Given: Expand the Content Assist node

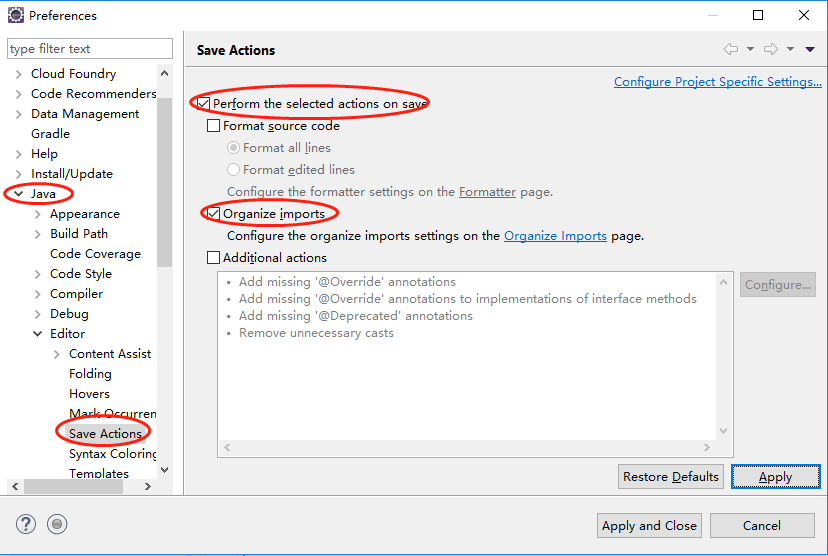Looking at the screenshot, I should click(x=57, y=354).
